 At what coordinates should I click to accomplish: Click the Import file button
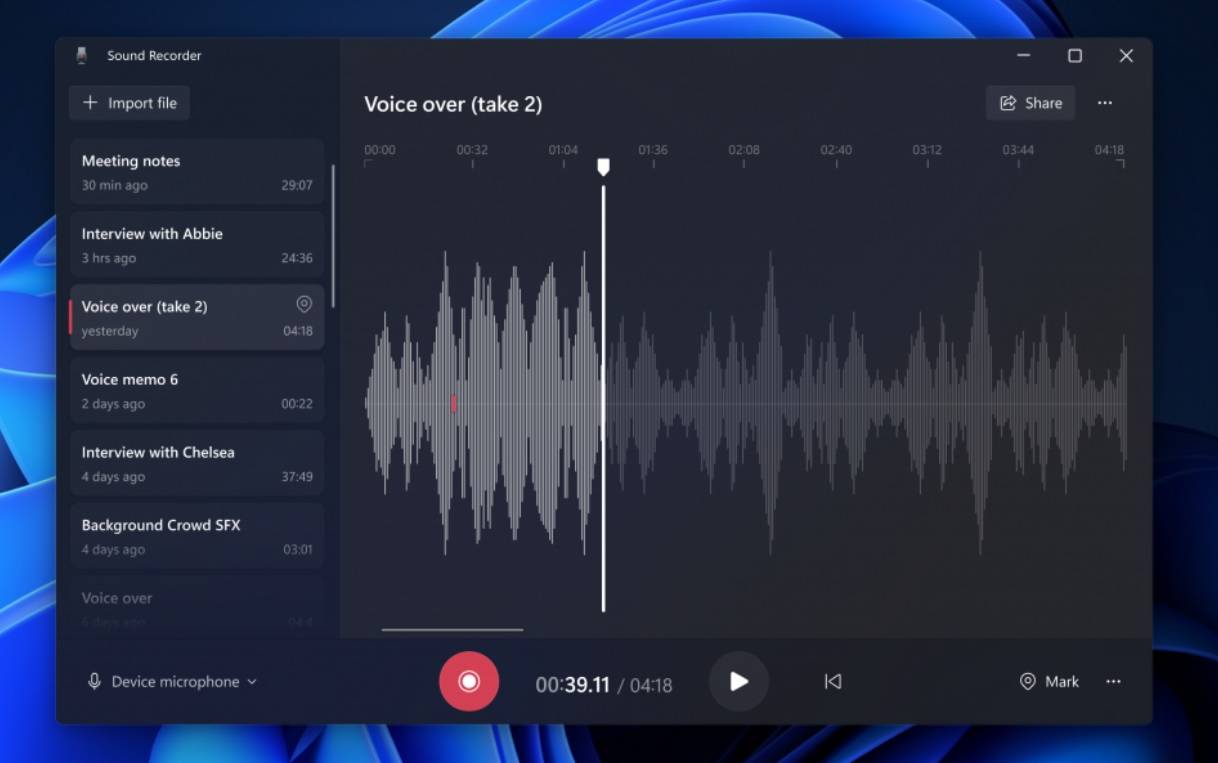[129, 102]
